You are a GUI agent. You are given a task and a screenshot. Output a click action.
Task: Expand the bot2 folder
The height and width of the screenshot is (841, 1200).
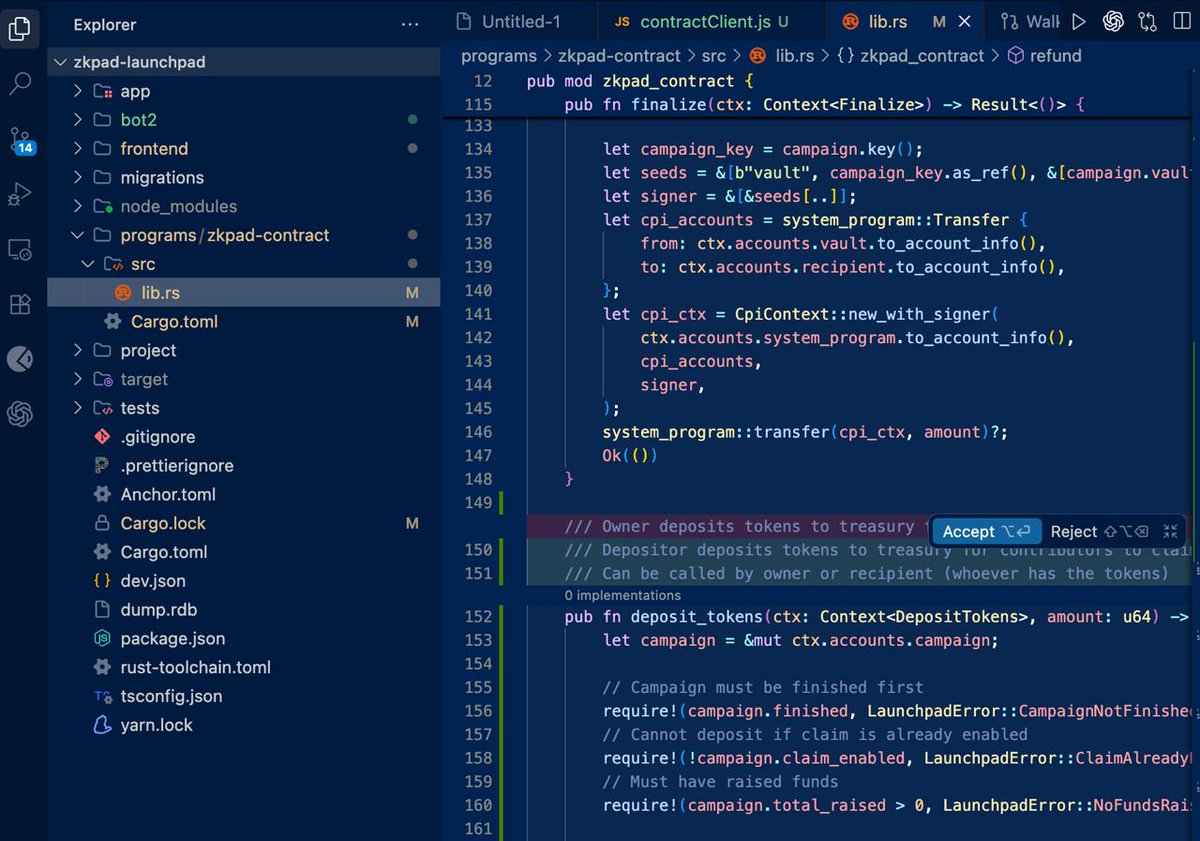(x=244, y=120)
